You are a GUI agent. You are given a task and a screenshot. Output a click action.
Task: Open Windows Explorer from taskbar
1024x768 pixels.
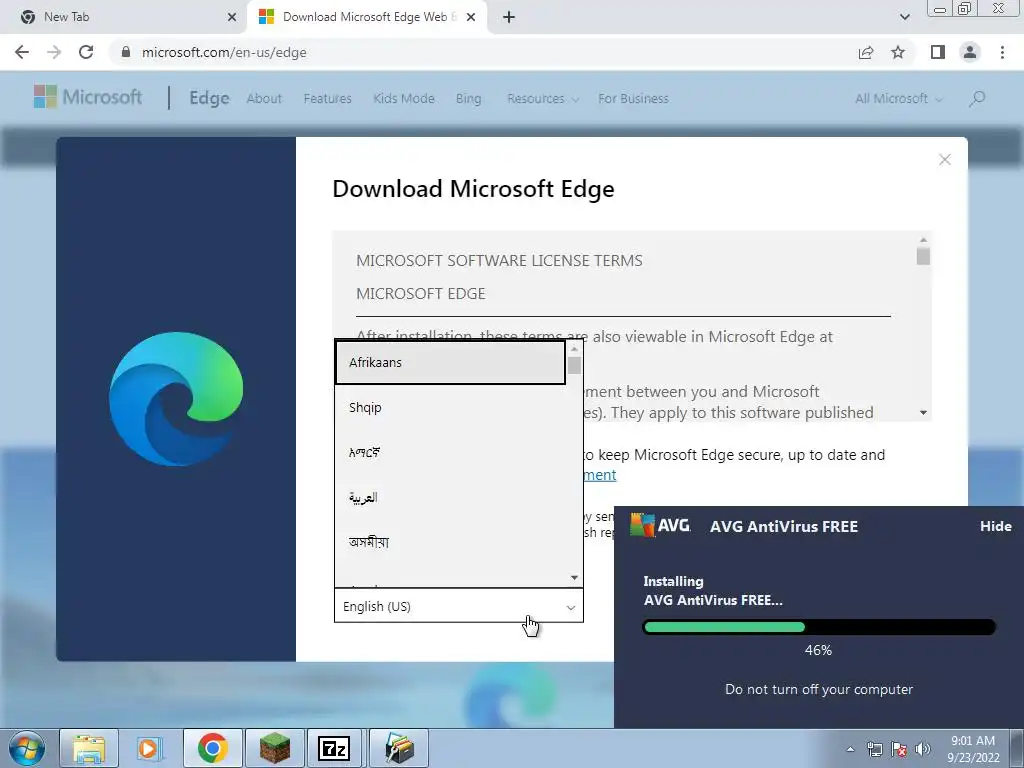(89, 748)
